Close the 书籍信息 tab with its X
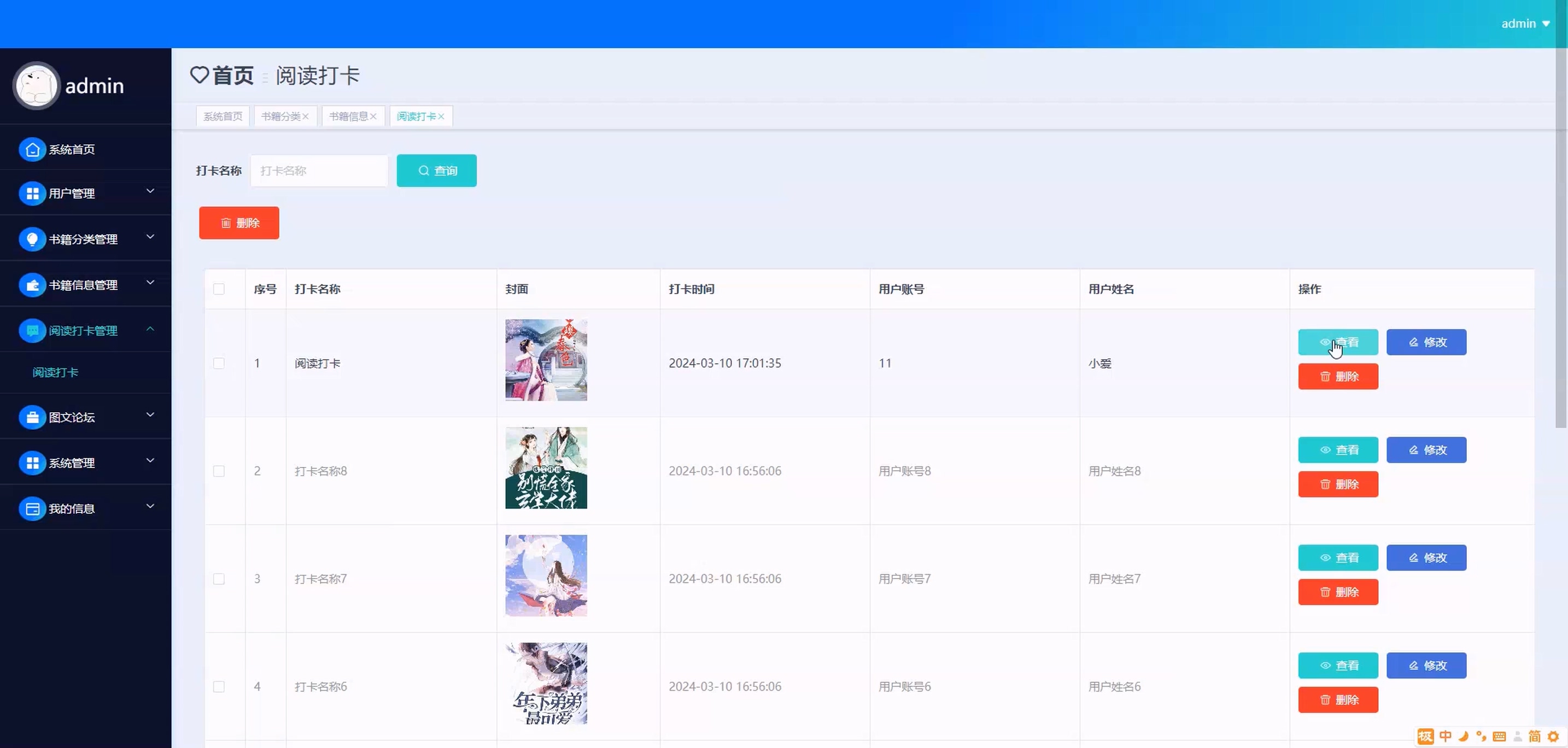The height and width of the screenshot is (748, 1568). [373, 116]
